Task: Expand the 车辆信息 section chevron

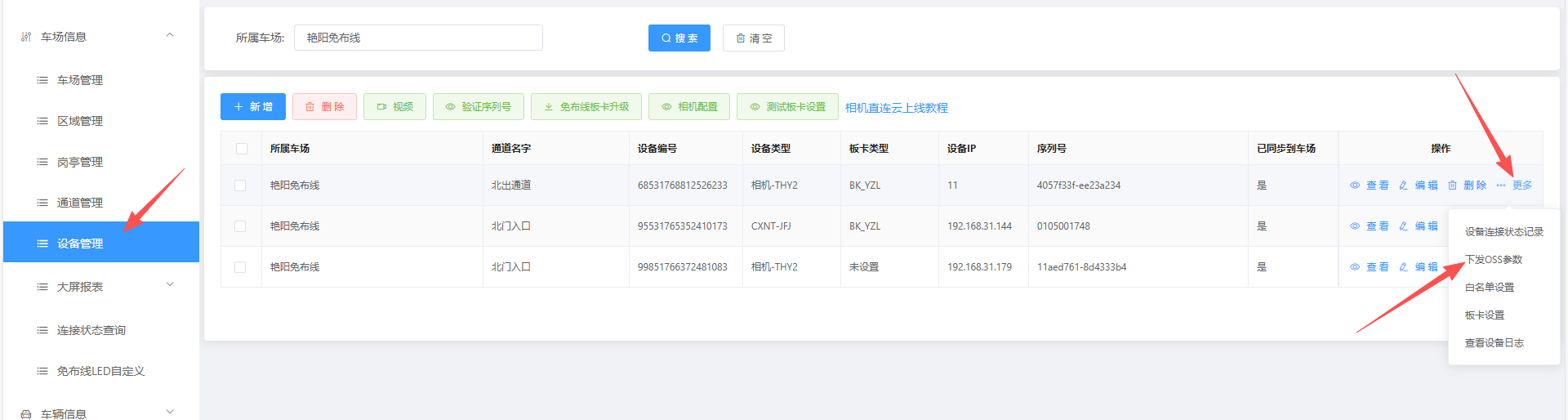Action: click(x=170, y=412)
